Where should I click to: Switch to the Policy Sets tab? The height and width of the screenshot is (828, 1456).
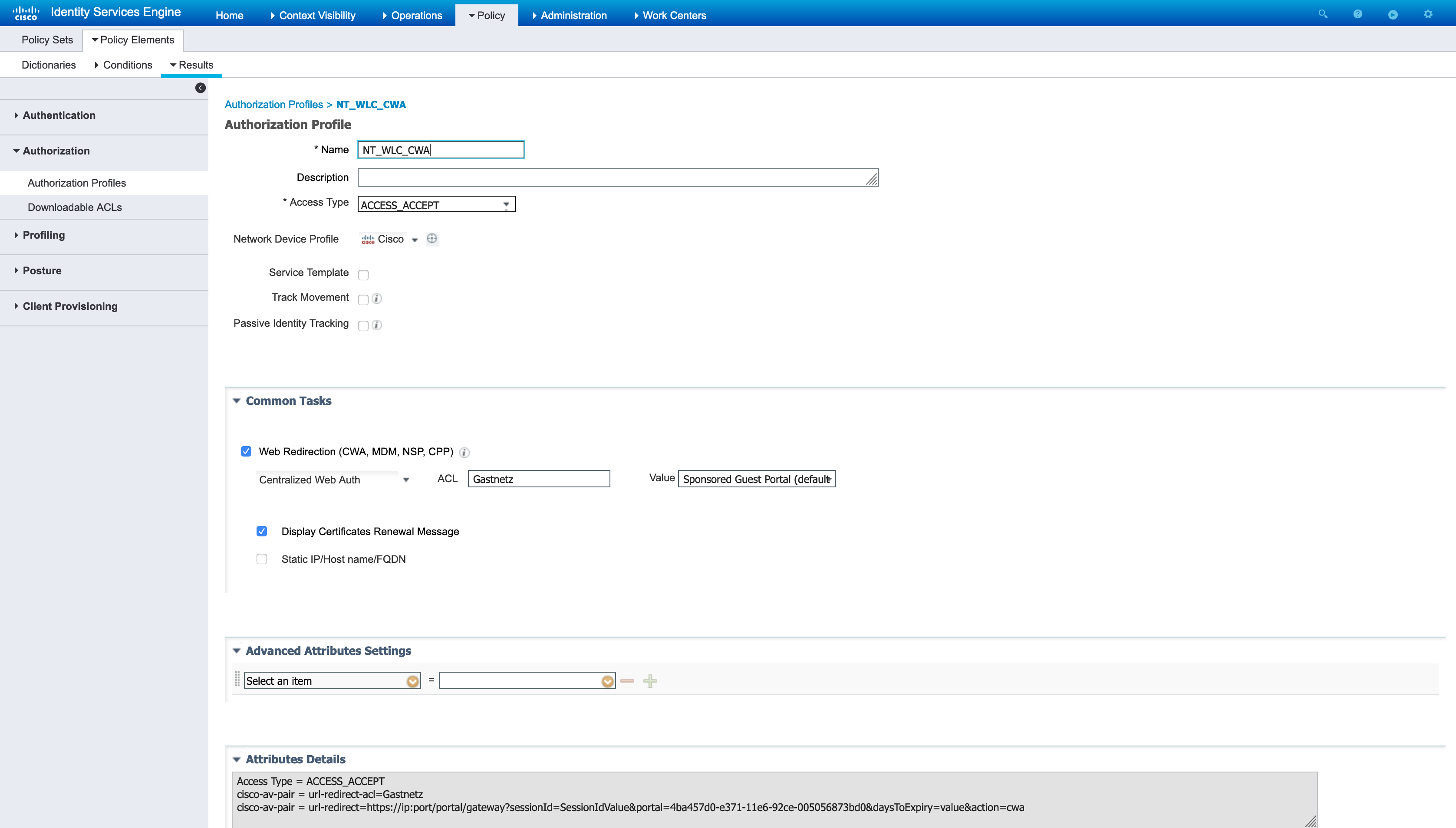(x=47, y=40)
